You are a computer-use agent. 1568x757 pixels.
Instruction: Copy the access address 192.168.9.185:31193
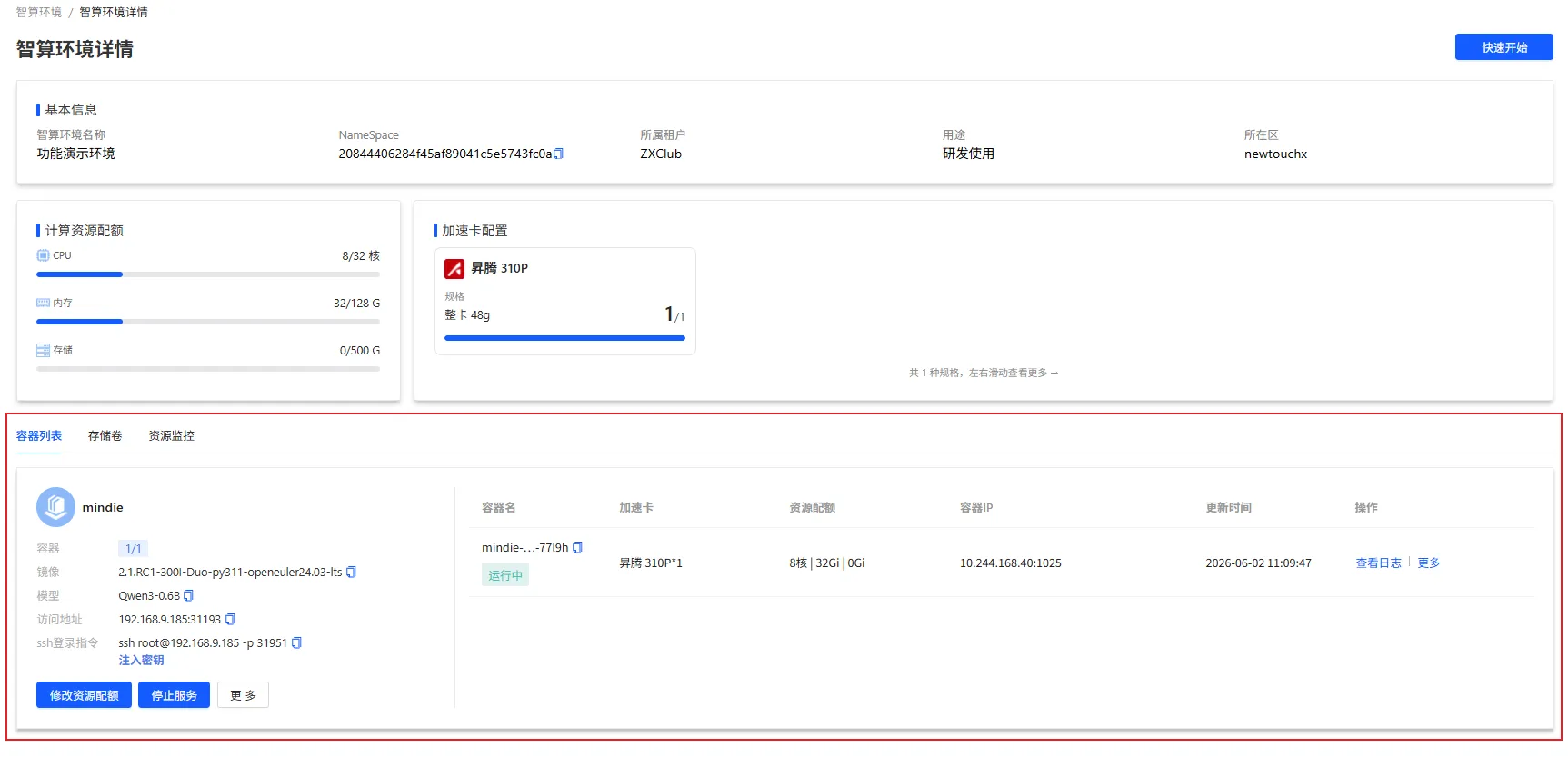(230, 619)
